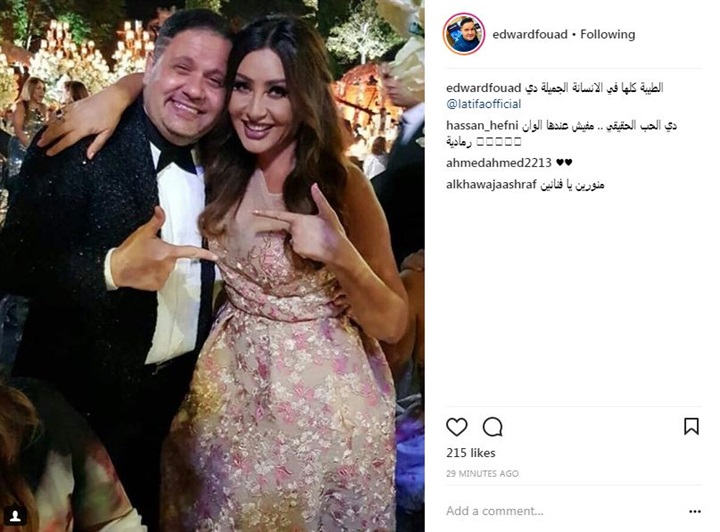This screenshot has width=720, height=532.
Task: Save the post with the bookmark icon
Action: [x=692, y=426]
